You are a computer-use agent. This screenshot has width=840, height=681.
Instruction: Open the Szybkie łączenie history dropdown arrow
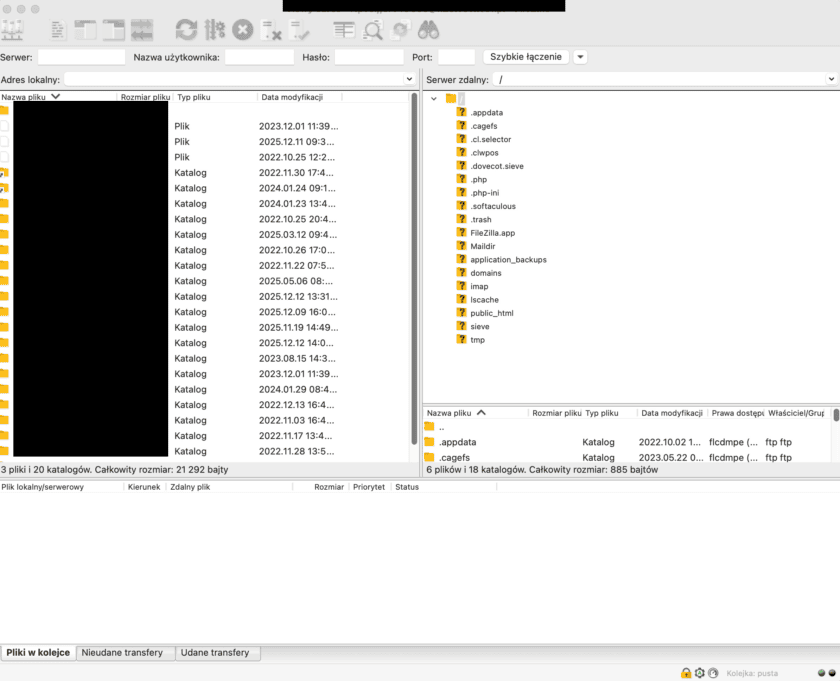(x=581, y=57)
